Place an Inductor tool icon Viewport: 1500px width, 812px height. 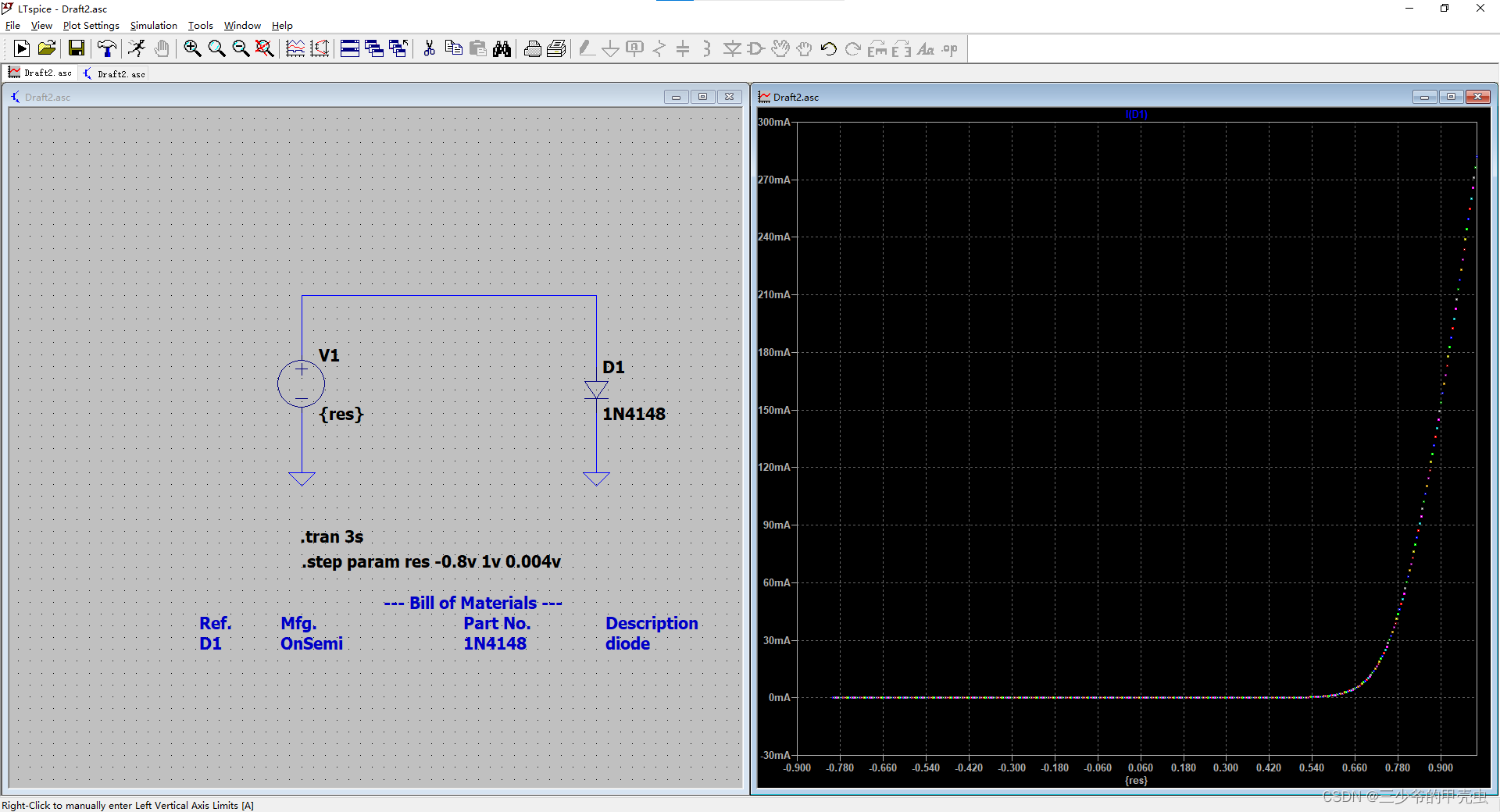[x=707, y=48]
